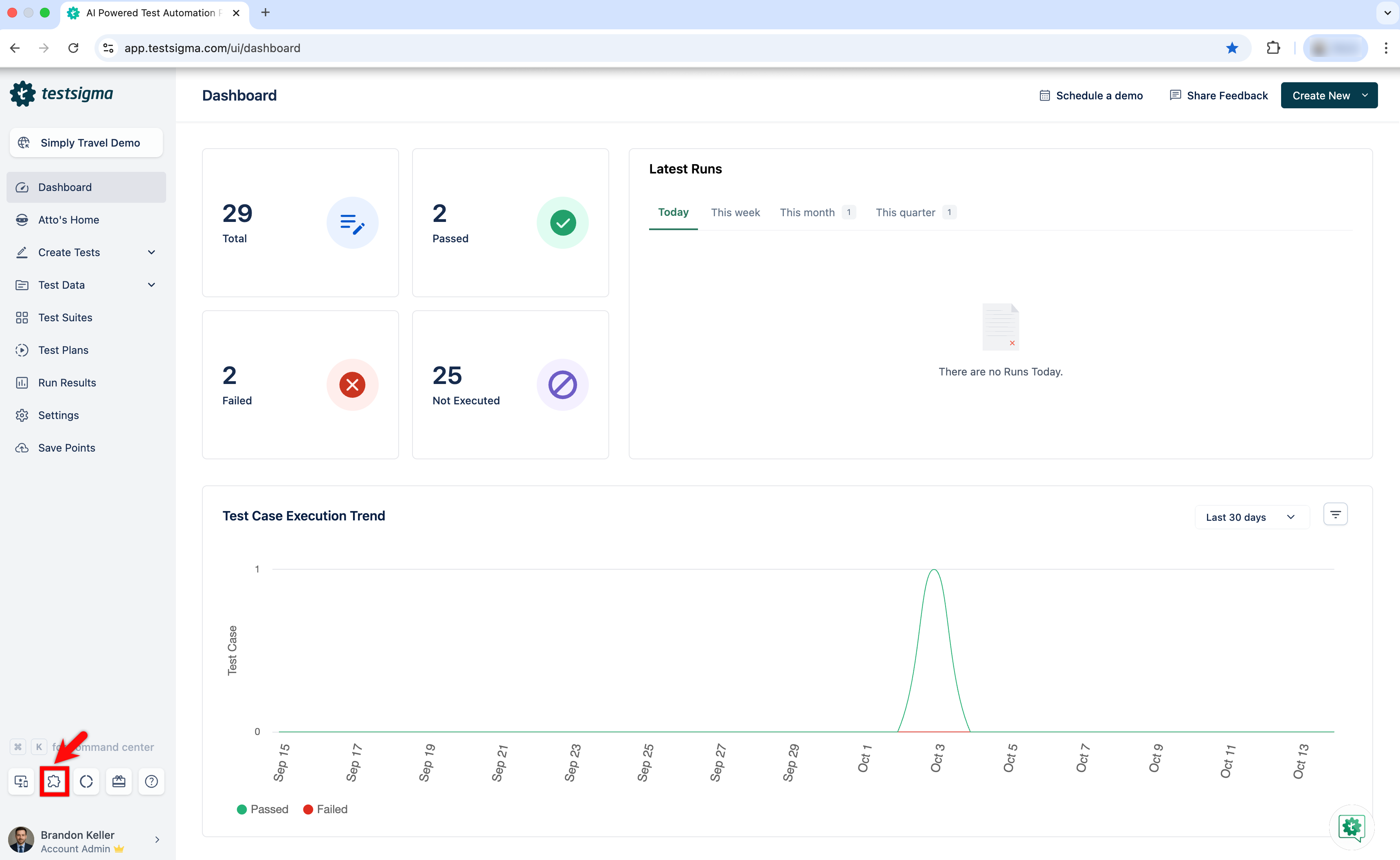
Task: Open the gift box rewards icon
Action: (119, 781)
